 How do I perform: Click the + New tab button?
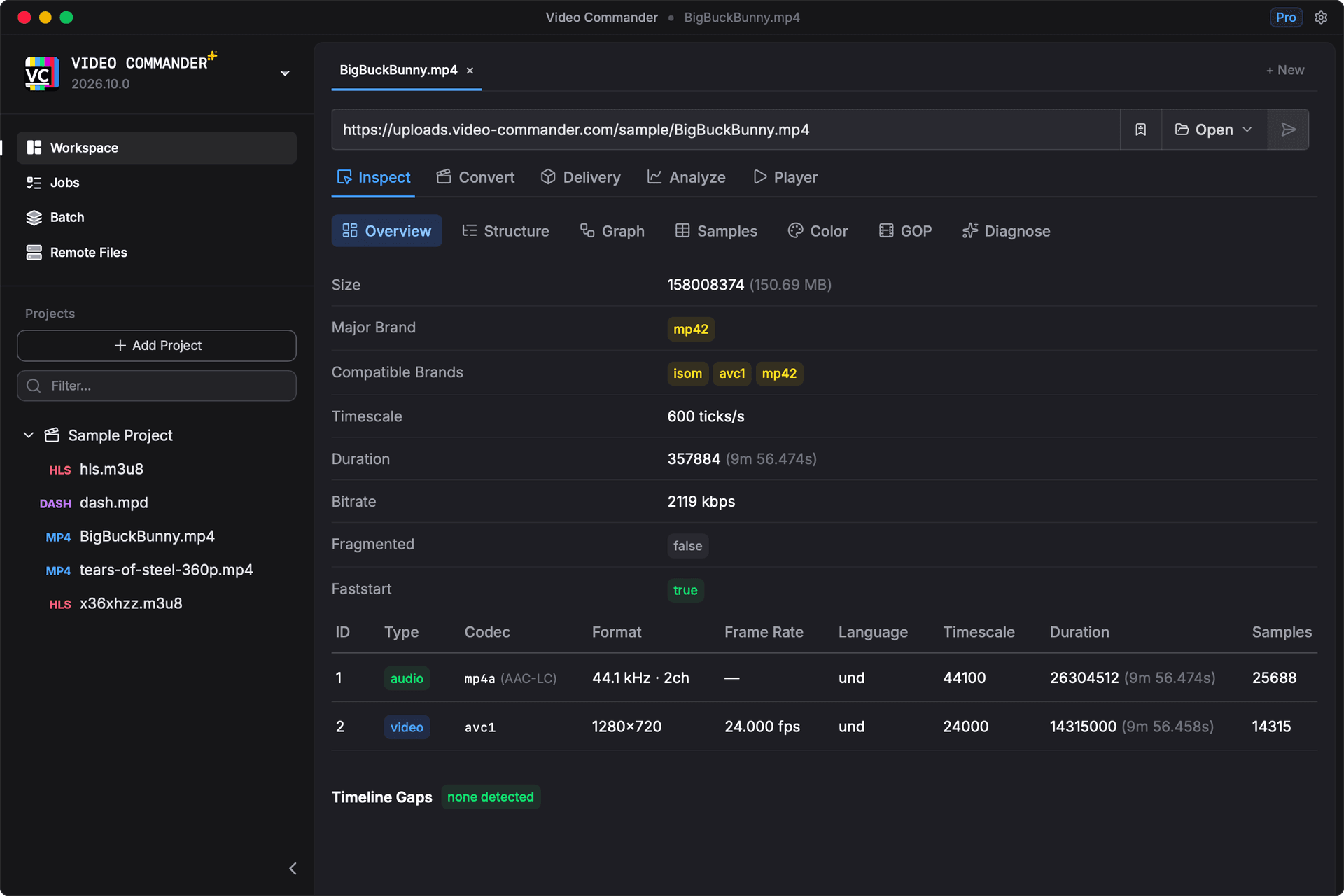1285,70
